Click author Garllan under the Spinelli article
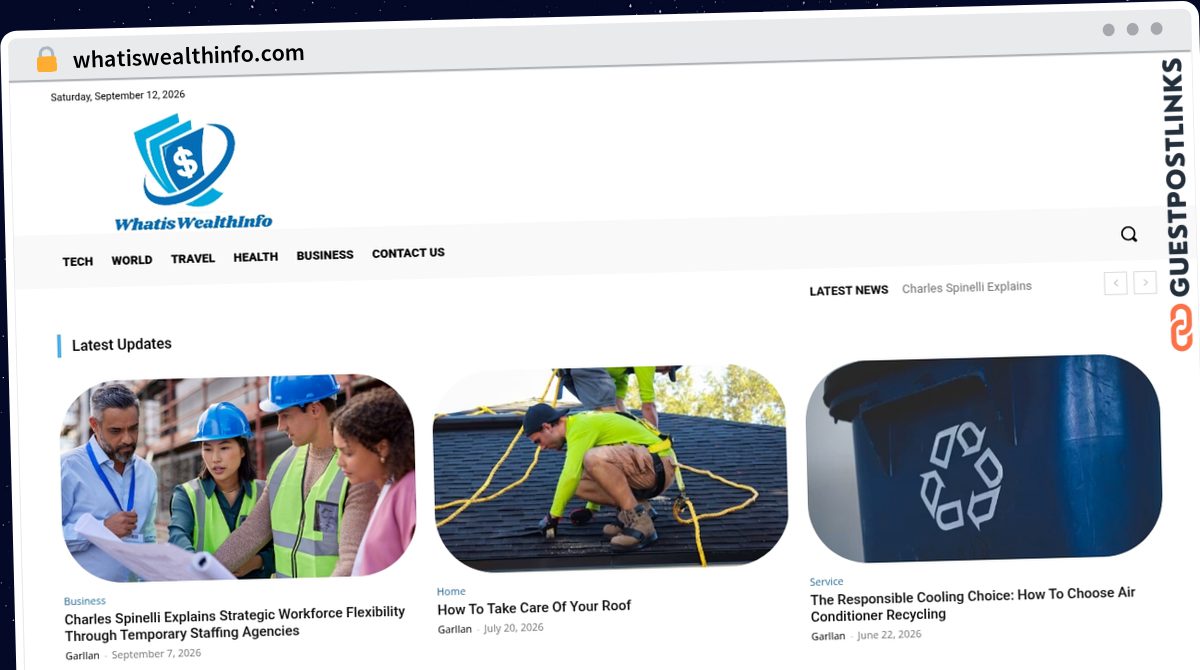 82,655
